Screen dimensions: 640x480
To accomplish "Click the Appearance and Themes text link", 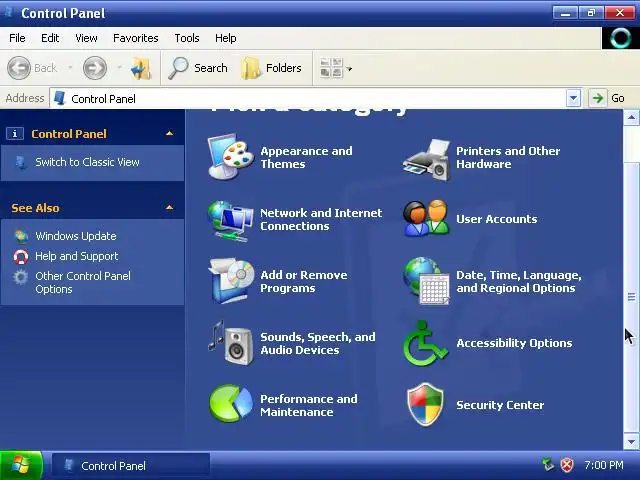I will pyautogui.click(x=307, y=158).
